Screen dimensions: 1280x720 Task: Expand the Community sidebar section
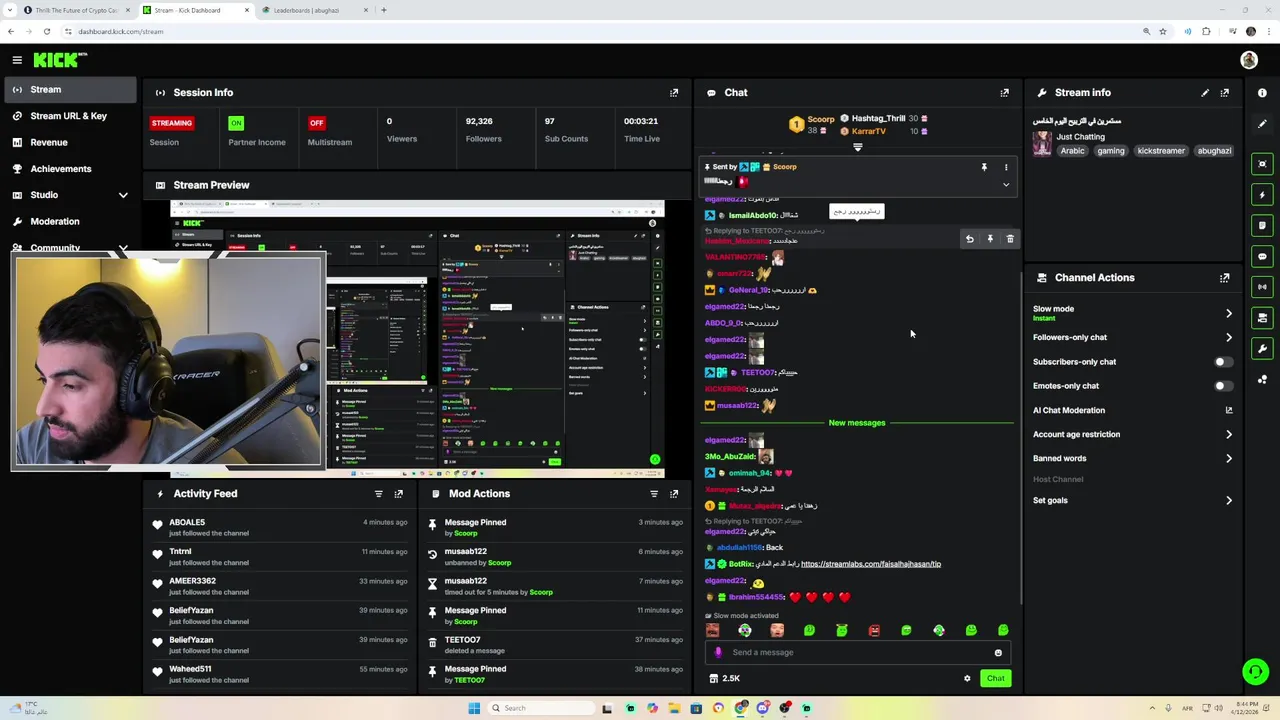123,247
